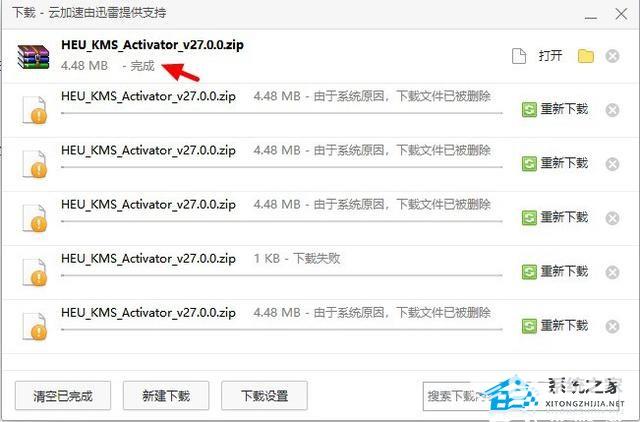The height and width of the screenshot is (422, 640).
Task: Retry the failed 1 KB download
Action: pos(556,272)
